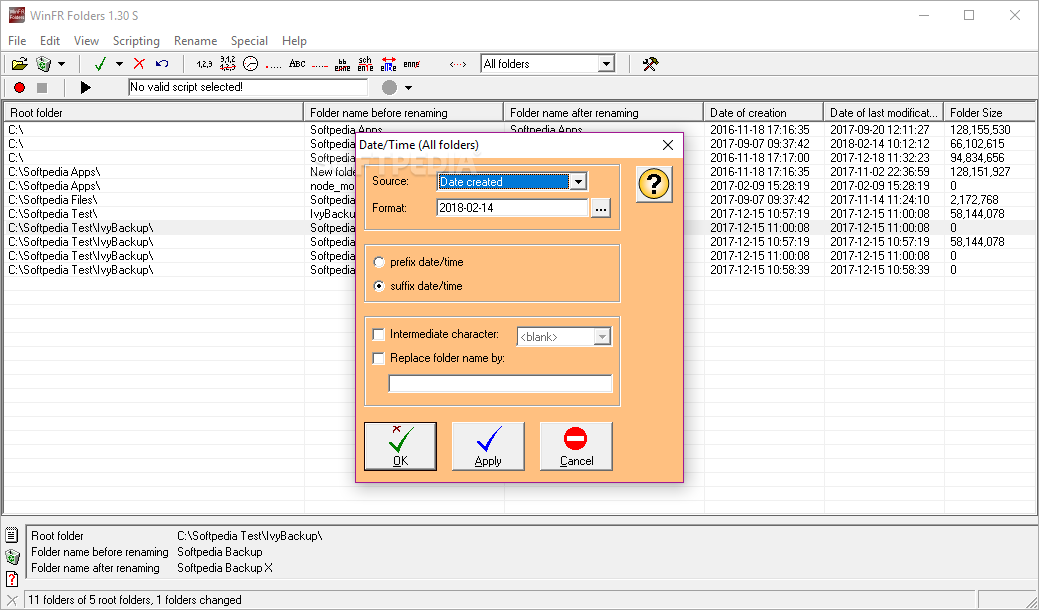
Task: Click the black play script arrow
Action: click(x=85, y=87)
